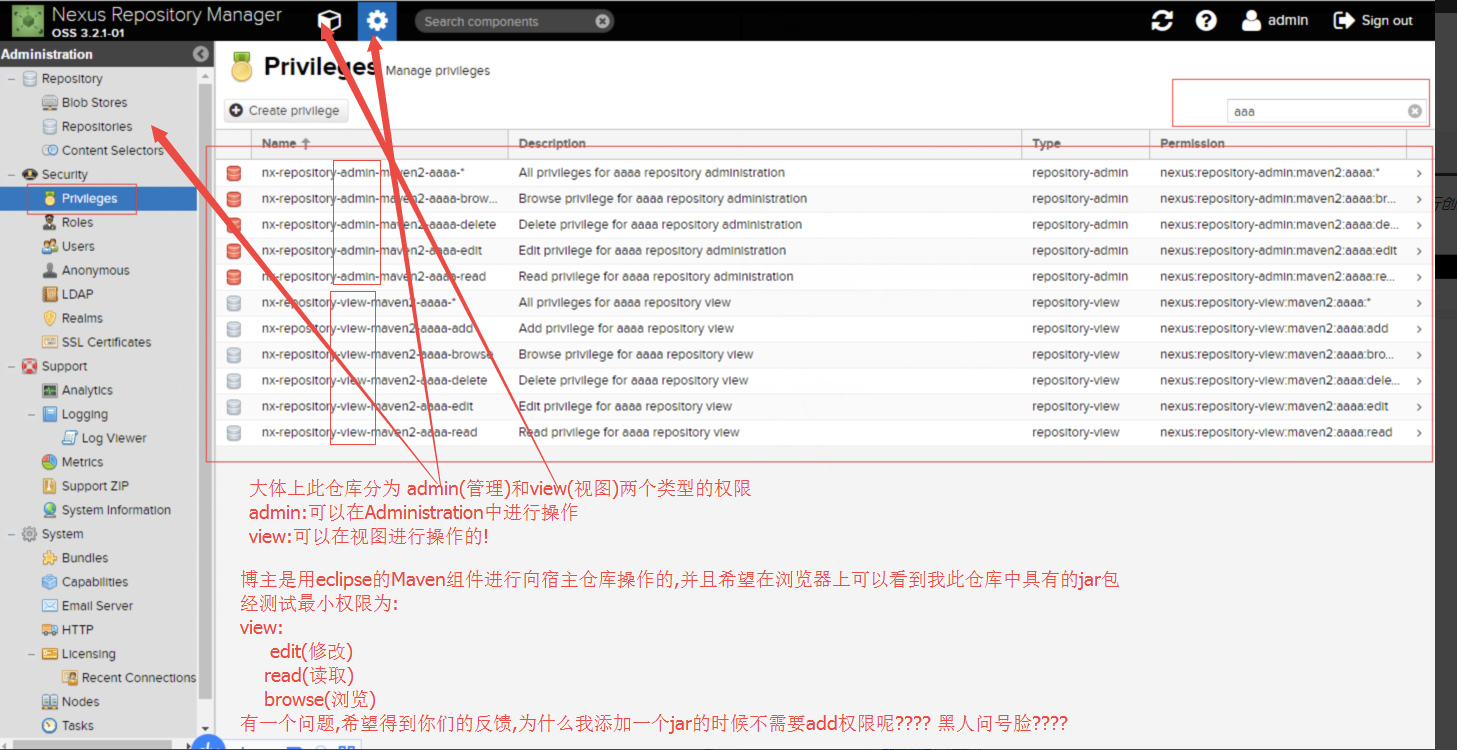This screenshot has height=750, width=1457.
Task: Sort by the Name column header
Action: (380, 144)
